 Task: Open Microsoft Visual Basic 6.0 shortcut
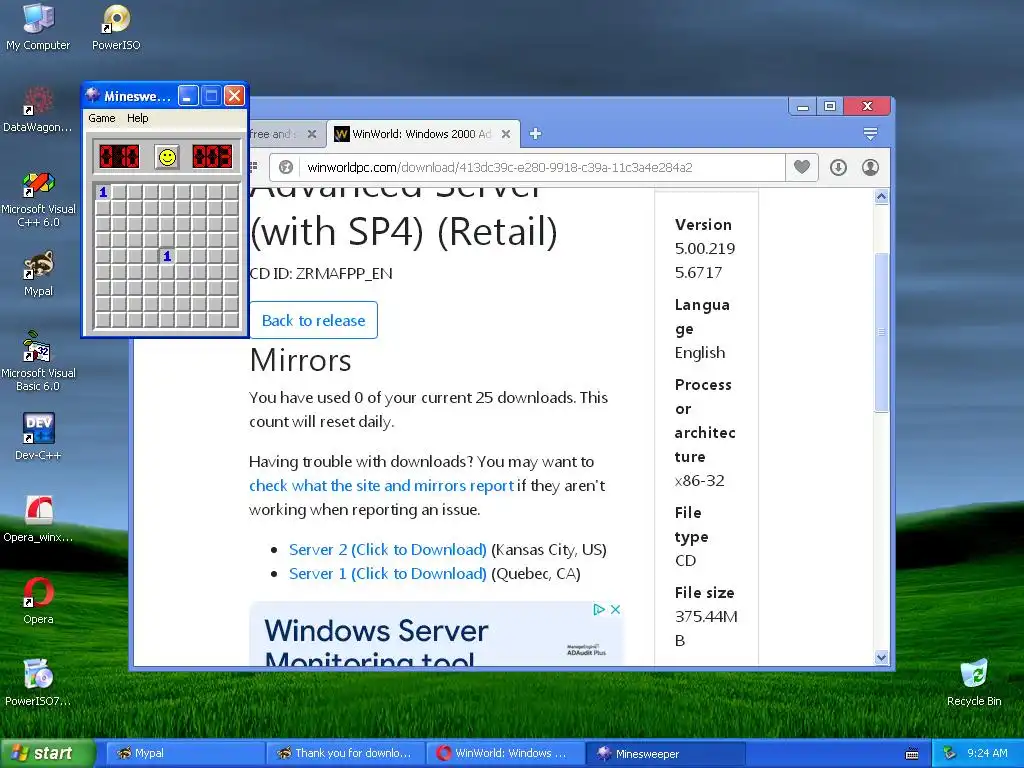coord(38,362)
